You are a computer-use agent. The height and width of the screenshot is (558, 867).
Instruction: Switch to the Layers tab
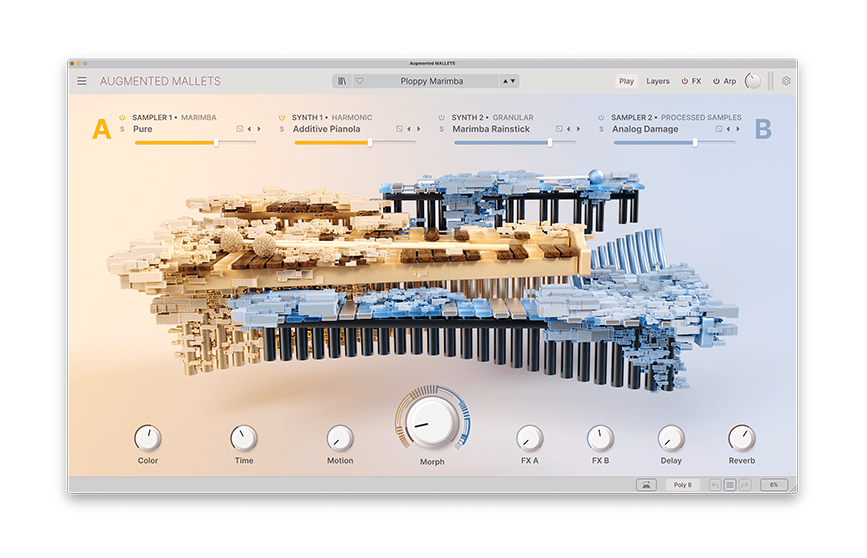pos(658,81)
